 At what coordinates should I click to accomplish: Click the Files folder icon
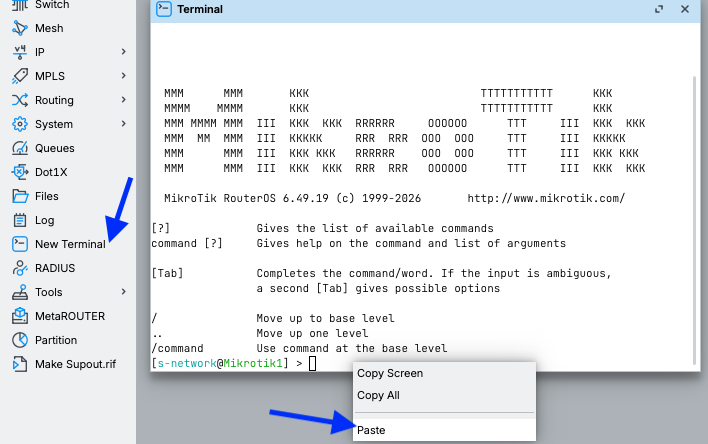click(x=20, y=196)
